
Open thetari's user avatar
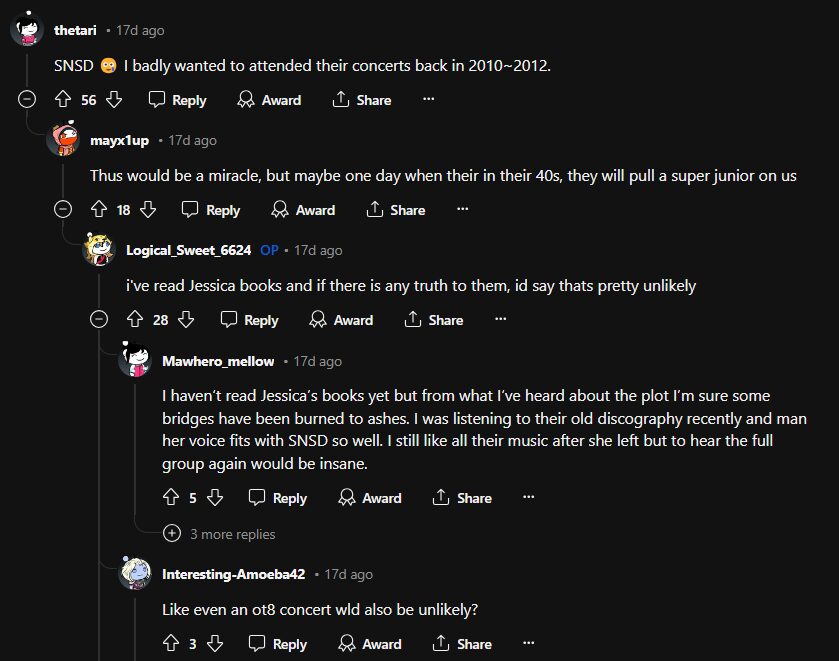[x=27, y=30]
